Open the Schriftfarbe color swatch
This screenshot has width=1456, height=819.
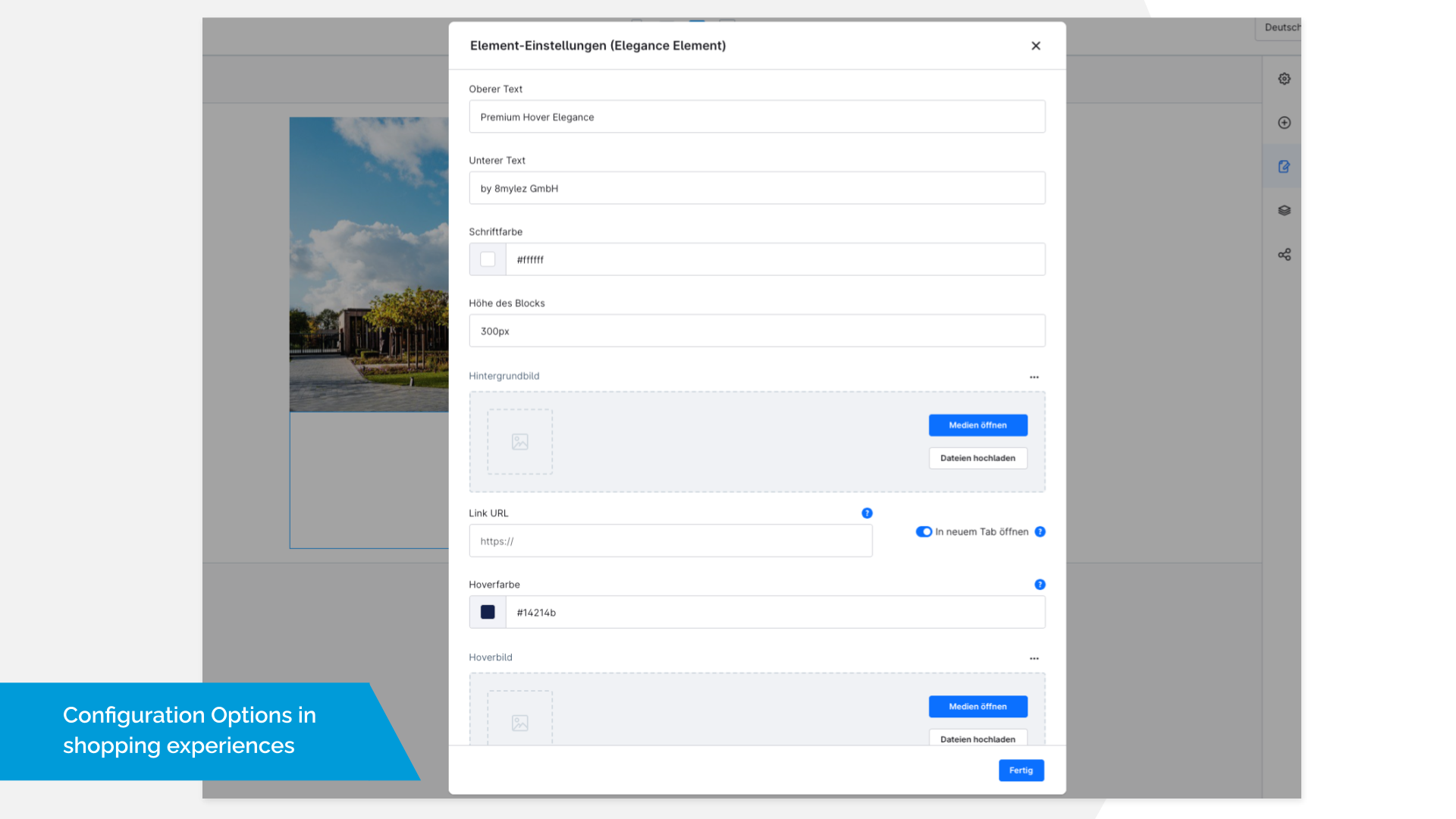tap(488, 259)
